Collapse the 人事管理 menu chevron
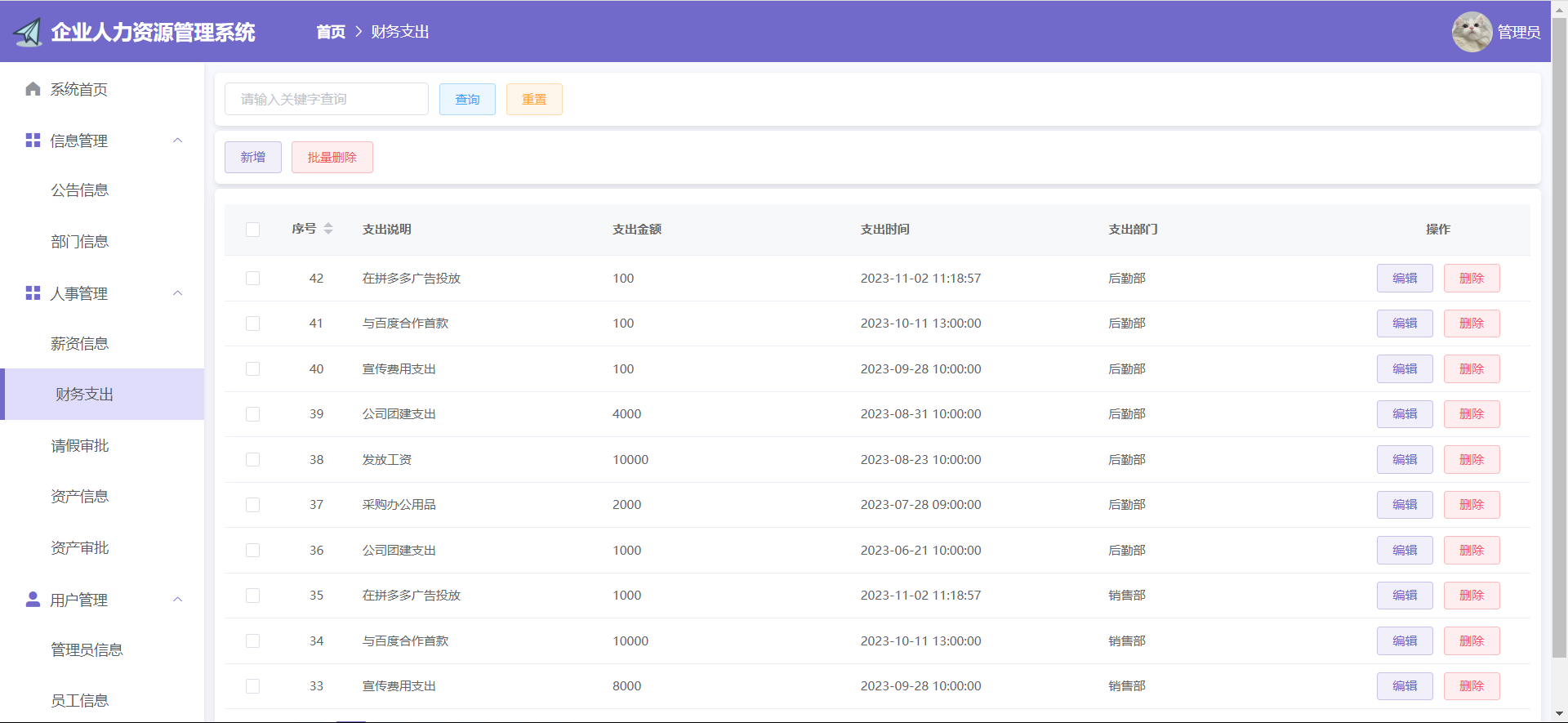 tap(178, 293)
